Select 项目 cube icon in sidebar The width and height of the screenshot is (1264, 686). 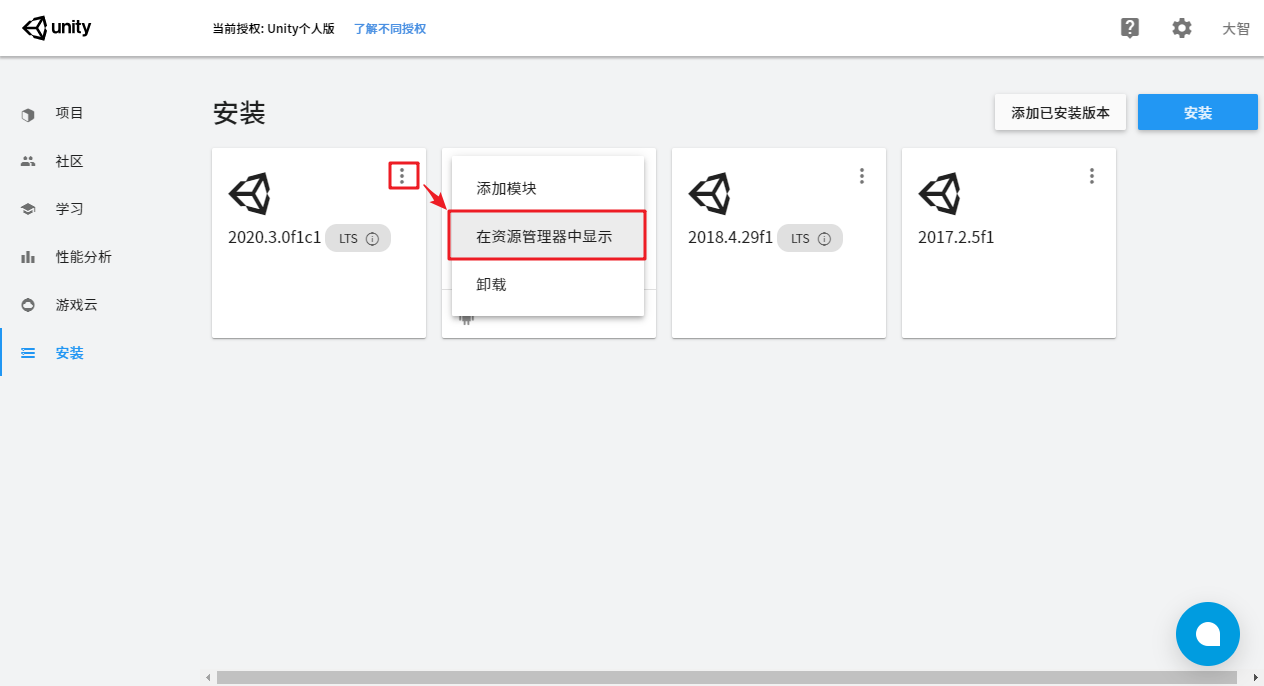point(28,114)
